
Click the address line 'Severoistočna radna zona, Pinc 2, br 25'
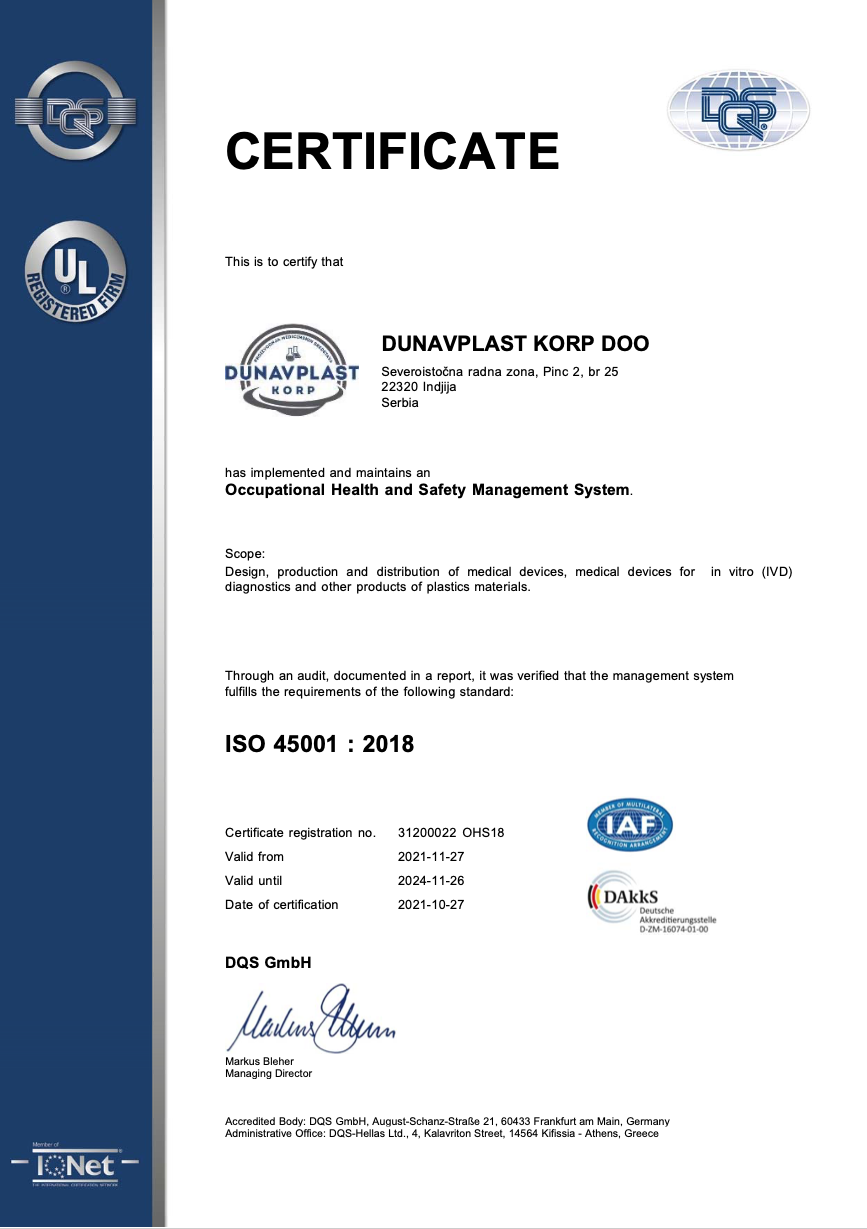(500, 373)
